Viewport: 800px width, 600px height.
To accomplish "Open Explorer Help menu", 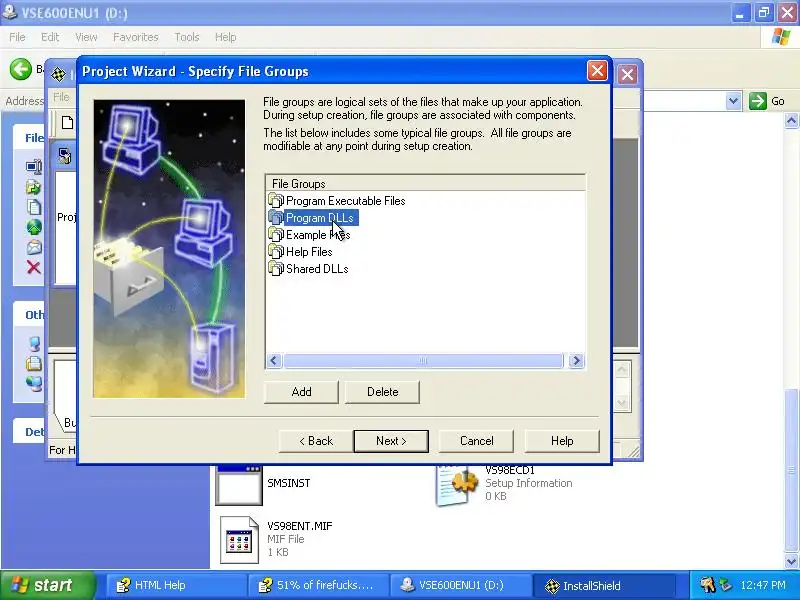I will 225,37.
